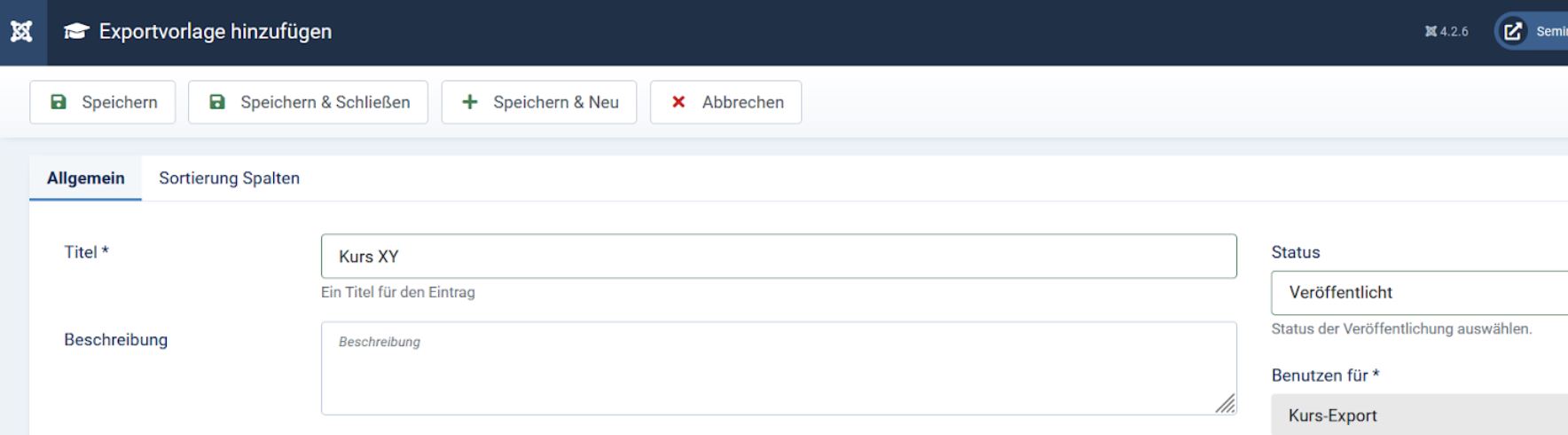Click the Titel field label
The image size is (1568, 435).
tap(85, 252)
